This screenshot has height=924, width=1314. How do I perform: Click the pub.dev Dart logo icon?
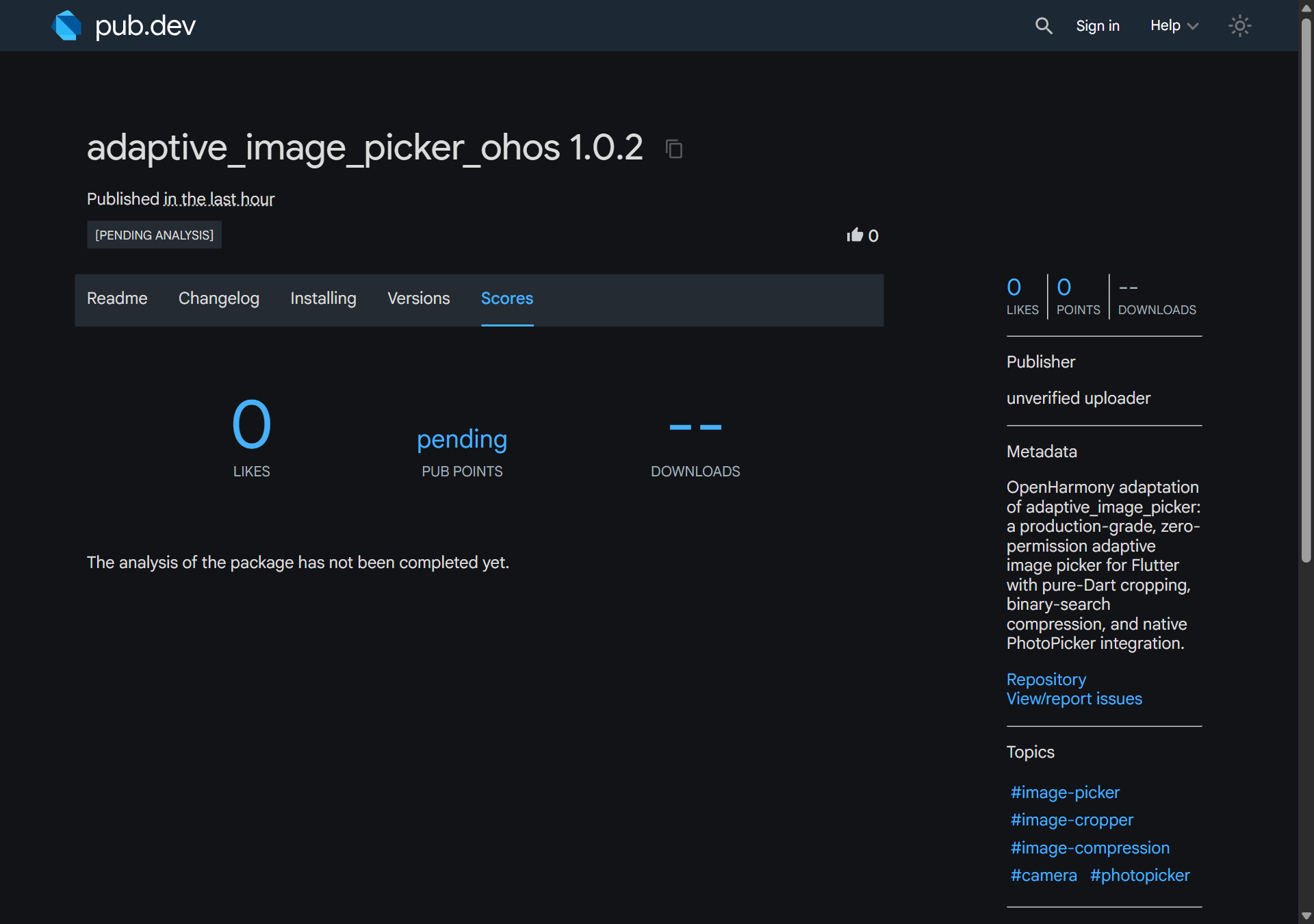tap(66, 25)
